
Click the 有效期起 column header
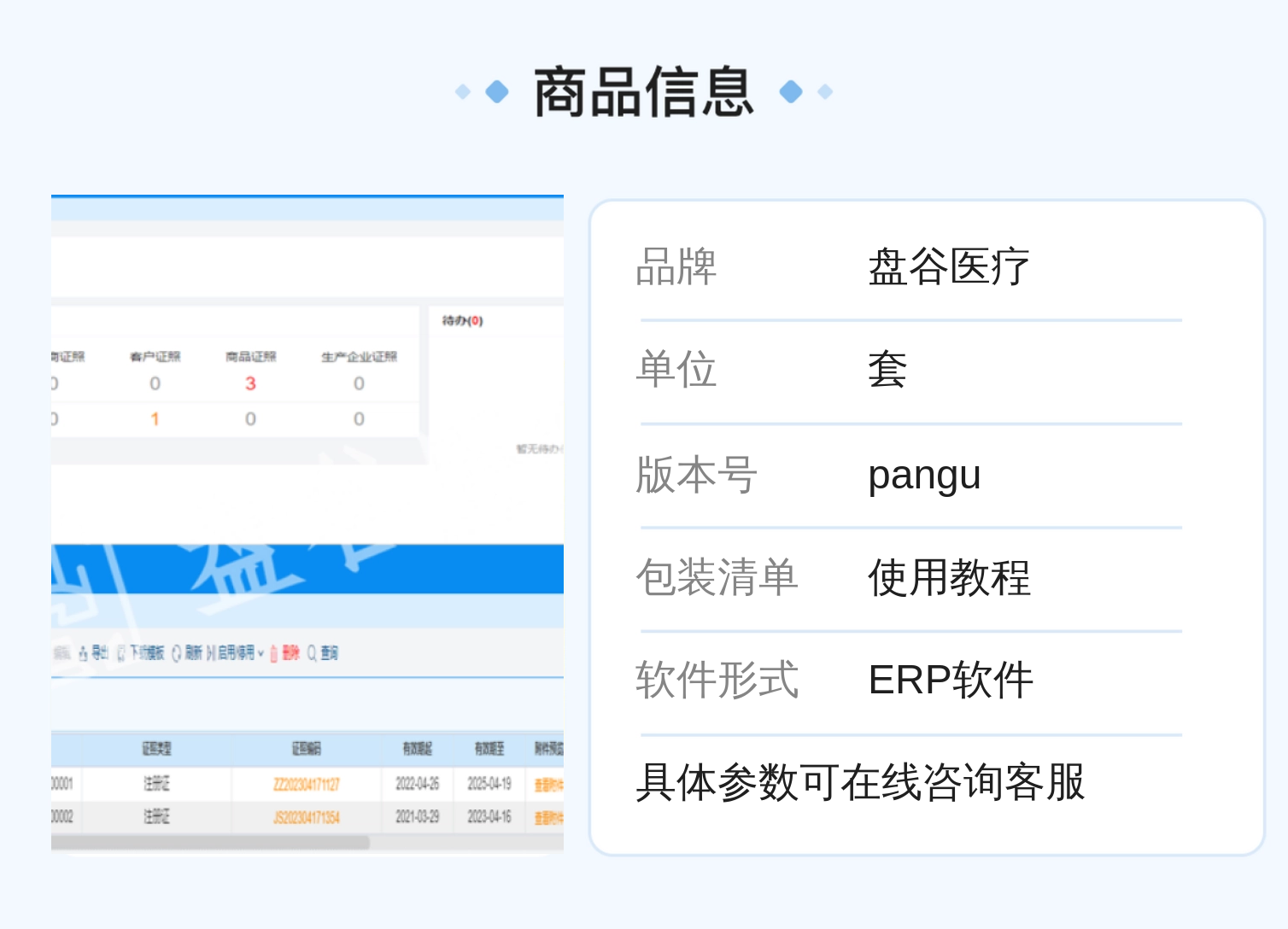coord(418,749)
